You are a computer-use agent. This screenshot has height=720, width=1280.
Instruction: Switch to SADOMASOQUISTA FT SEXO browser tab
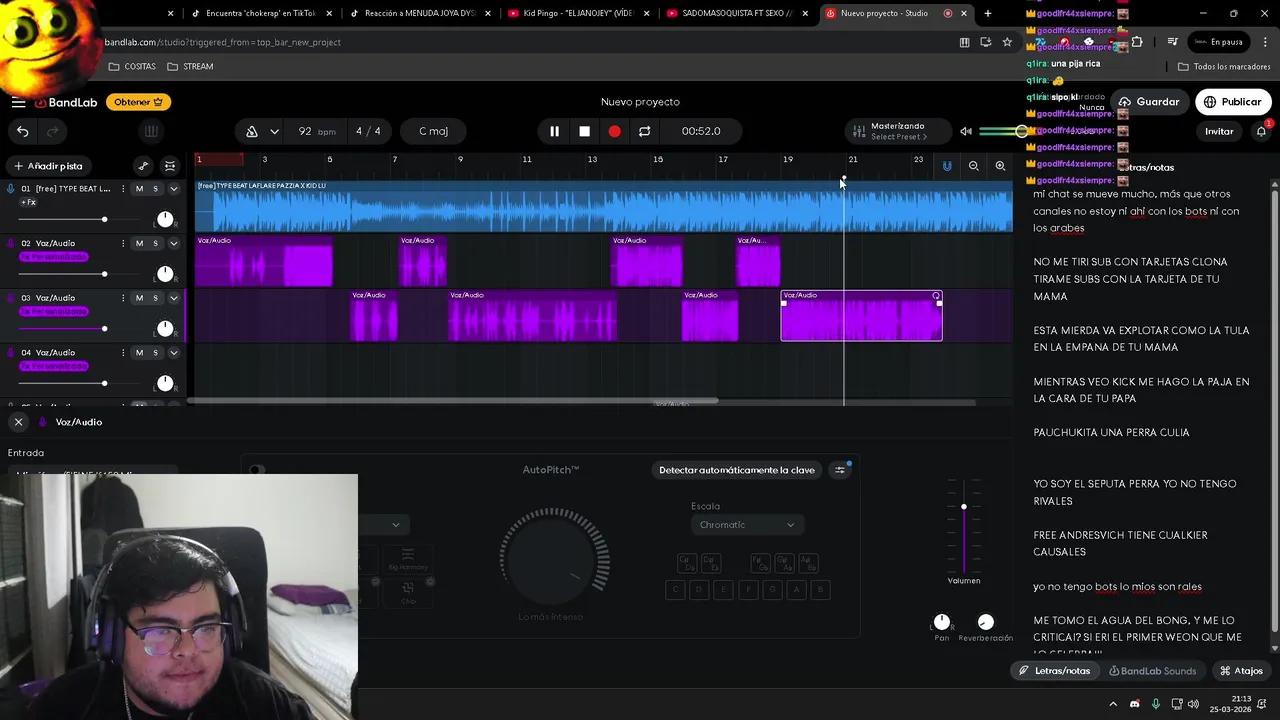735,13
